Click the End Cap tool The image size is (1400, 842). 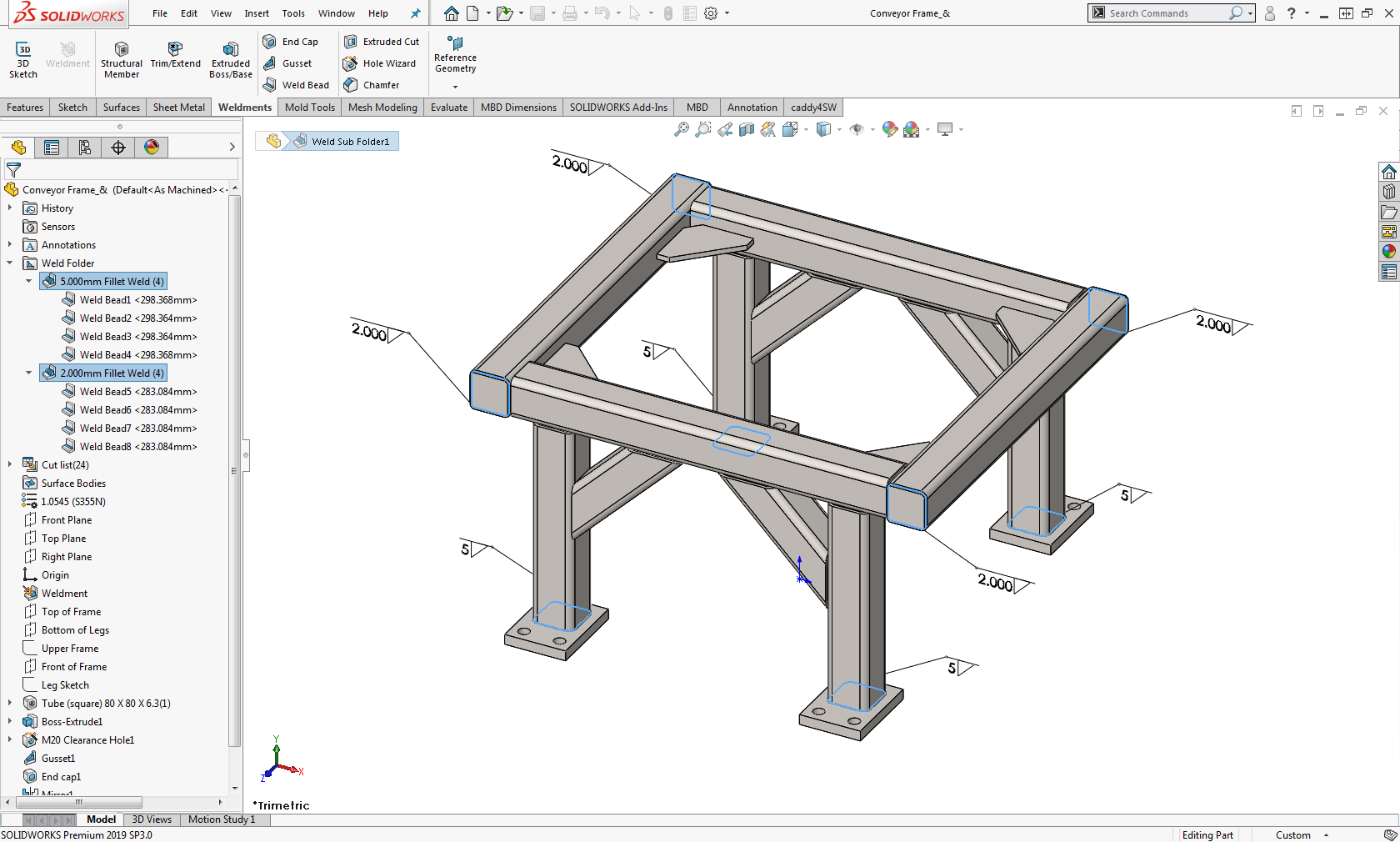(291, 42)
